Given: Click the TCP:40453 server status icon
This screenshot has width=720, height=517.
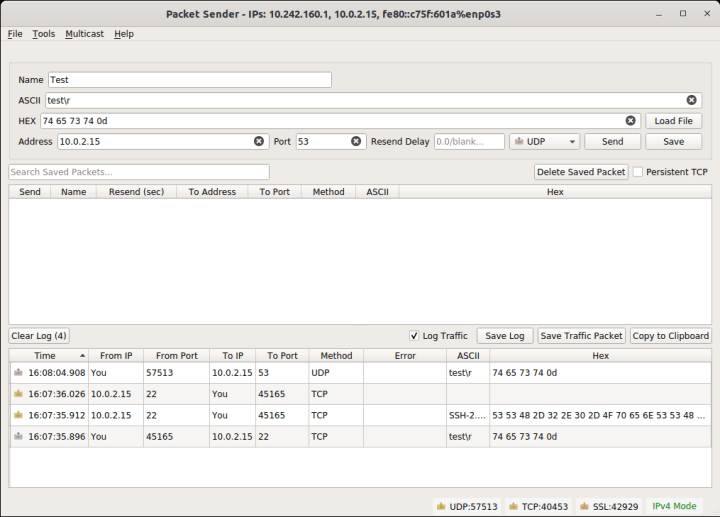Looking at the screenshot, I should 513,506.
